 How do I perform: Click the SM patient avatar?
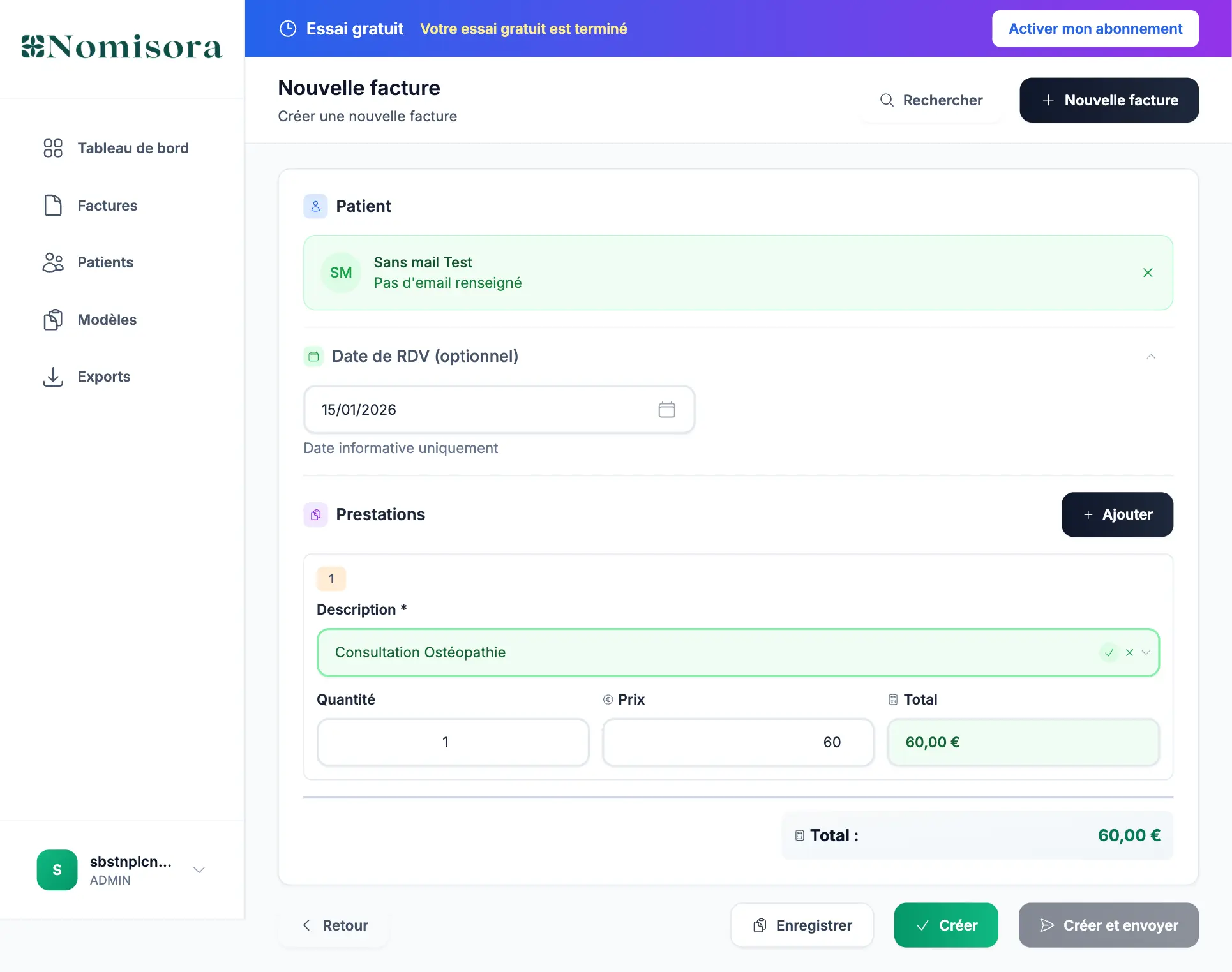tap(341, 273)
